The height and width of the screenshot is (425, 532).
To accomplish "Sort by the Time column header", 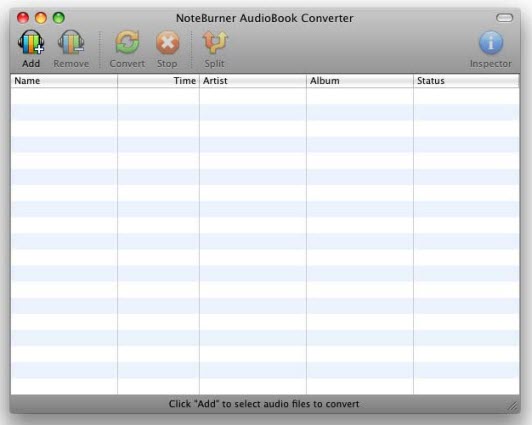I will pos(158,81).
